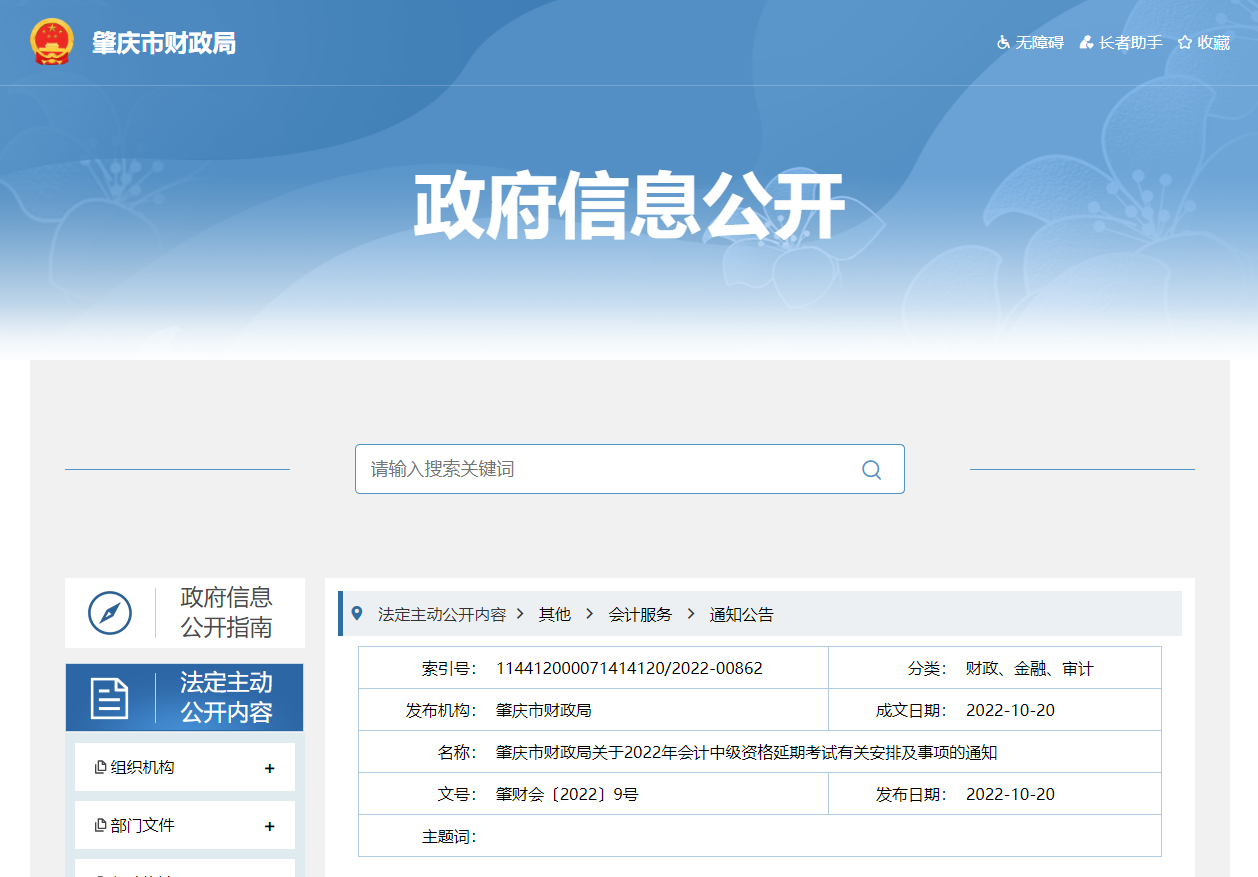Viewport: 1258px width, 877px height.
Task: Click inside the search keyword input box
Action: pos(600,469)
